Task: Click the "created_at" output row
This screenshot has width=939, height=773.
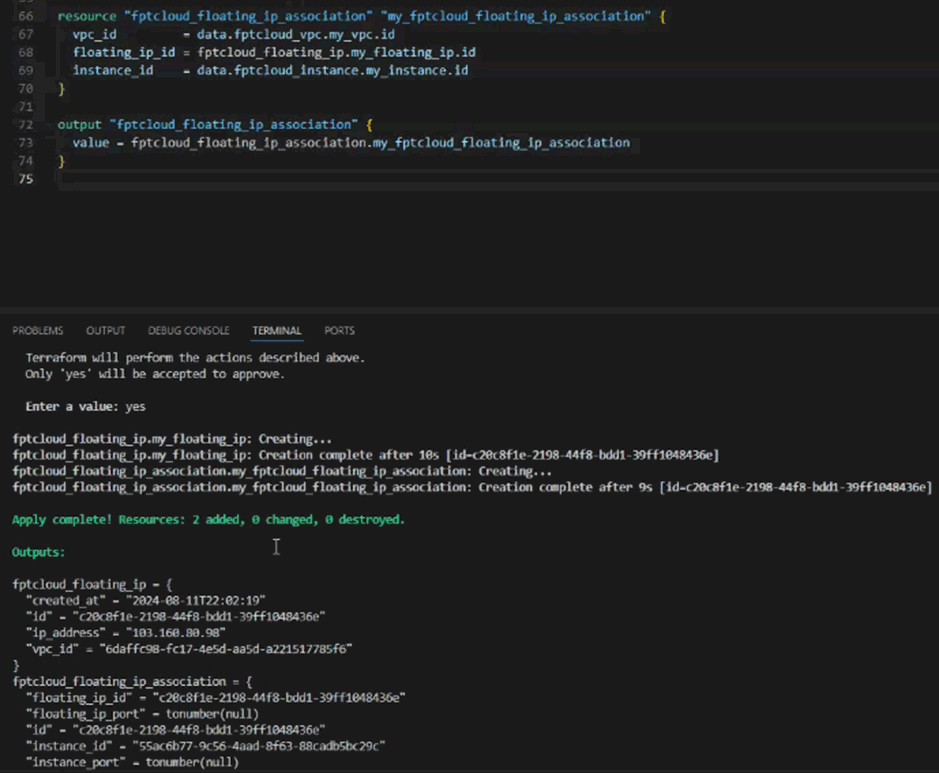Action: tap(146, 601)
